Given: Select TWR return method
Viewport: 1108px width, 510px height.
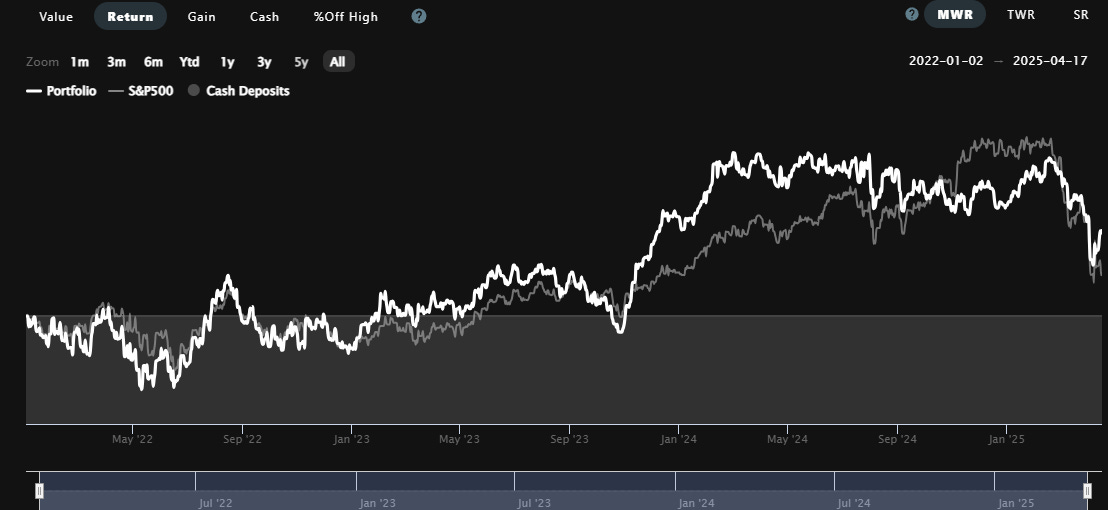Looking at the screenshot, I should (x=1021, y=14).
